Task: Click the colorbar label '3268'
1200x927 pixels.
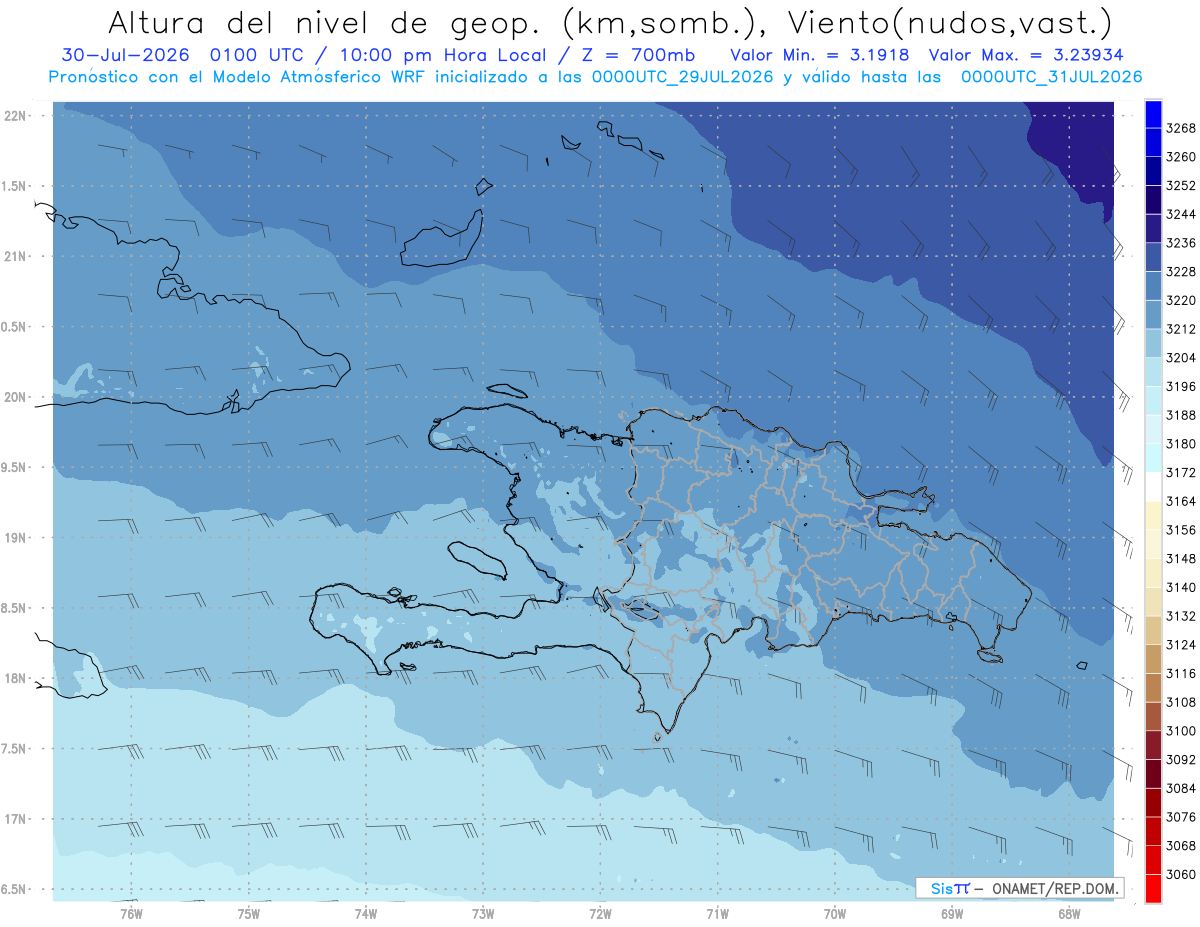Action: pos(1181,128)
